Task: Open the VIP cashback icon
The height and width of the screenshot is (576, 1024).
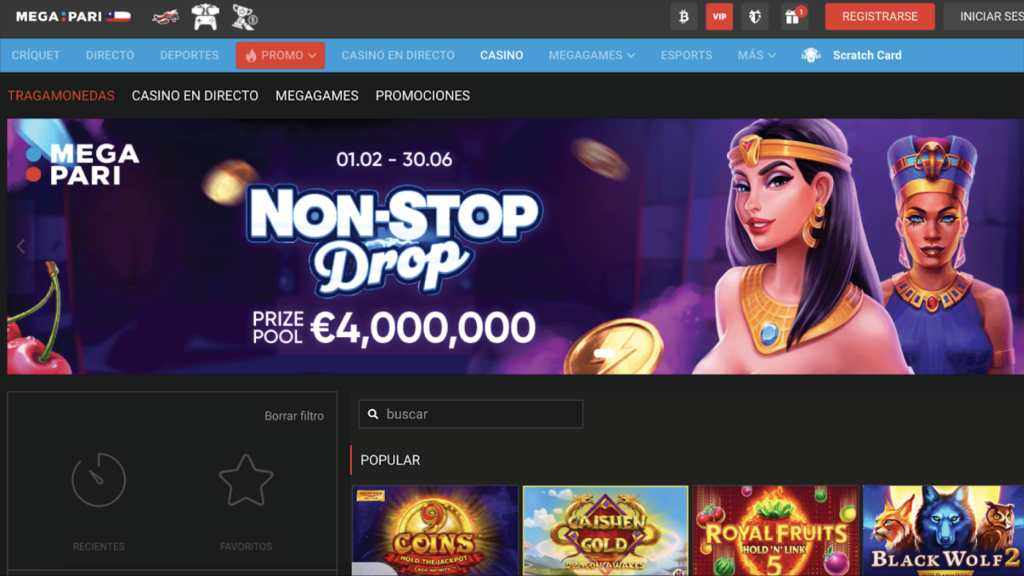Action: [x=719, y=17]
